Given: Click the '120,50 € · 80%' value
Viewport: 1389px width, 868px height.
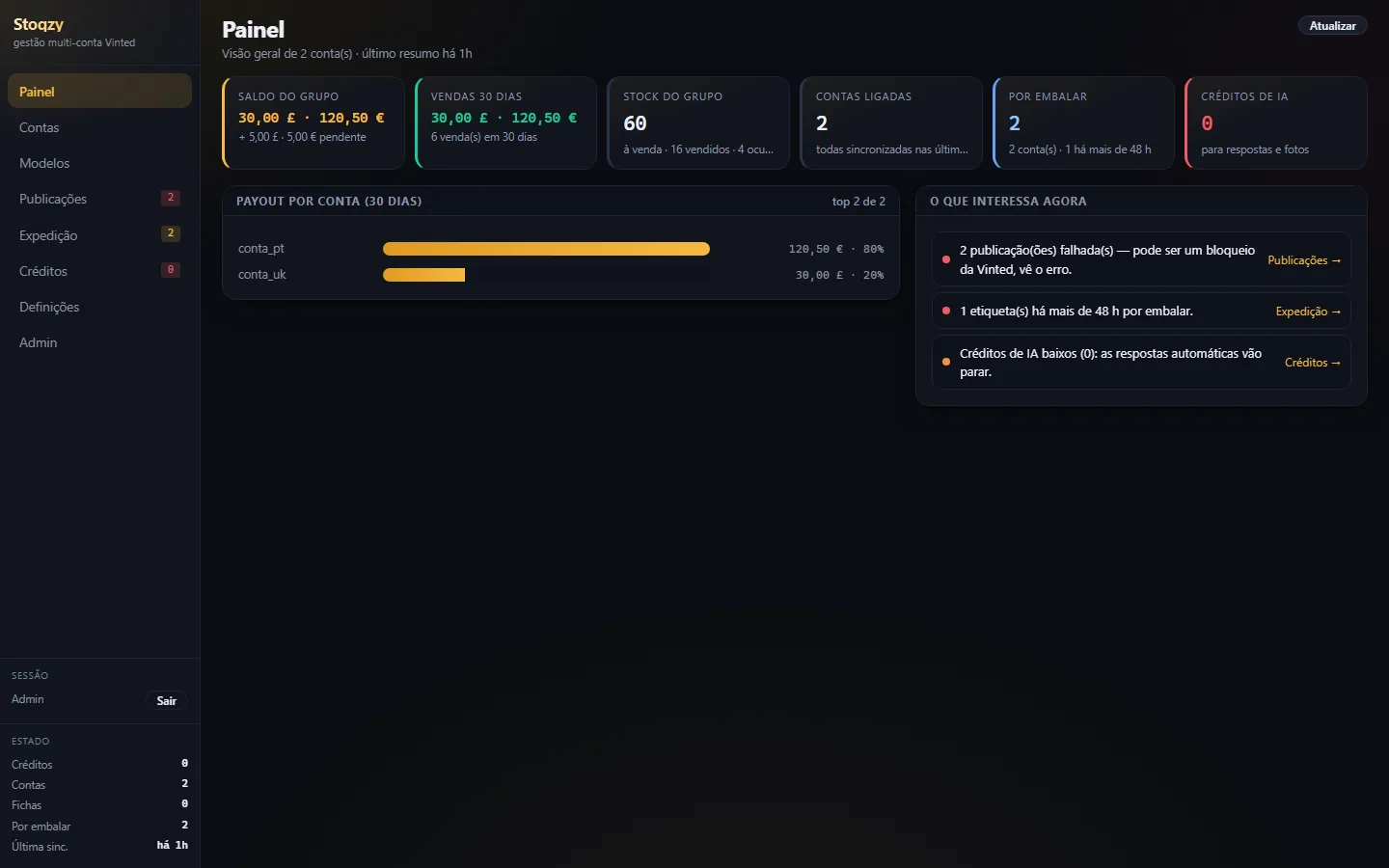Looking at the screenshot, I should pyautogui.click(x=835, y=249).
